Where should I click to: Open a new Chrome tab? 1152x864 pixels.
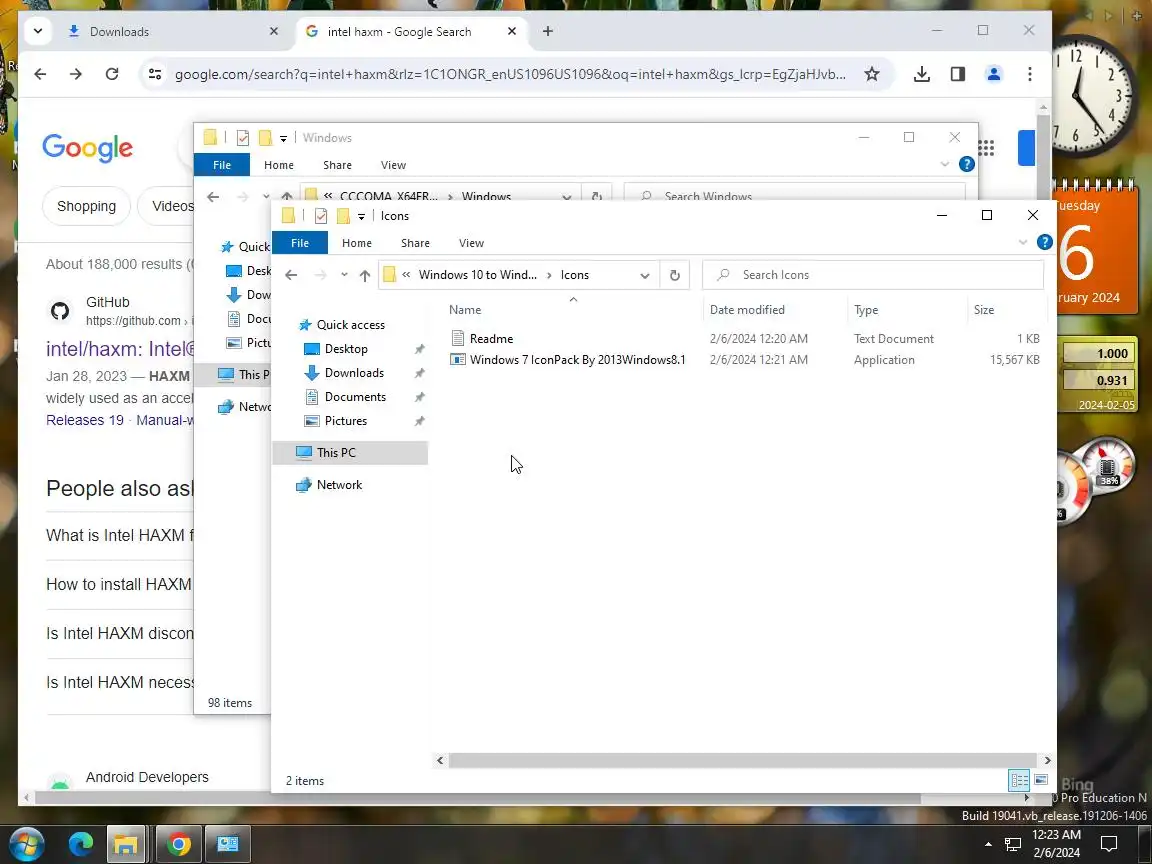(547, 31)
